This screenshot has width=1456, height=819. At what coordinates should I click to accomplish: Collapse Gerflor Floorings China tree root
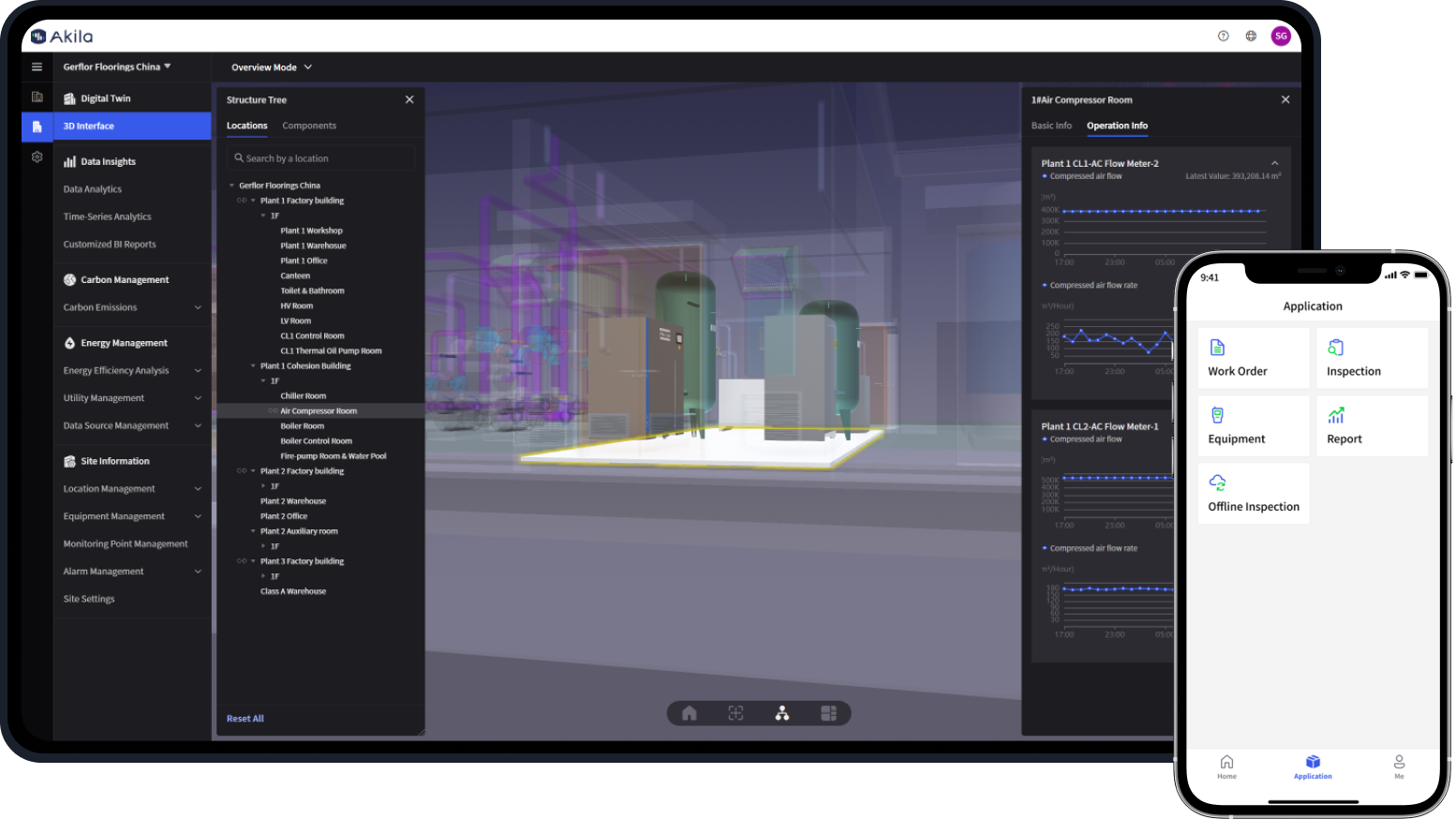(231, 186)
